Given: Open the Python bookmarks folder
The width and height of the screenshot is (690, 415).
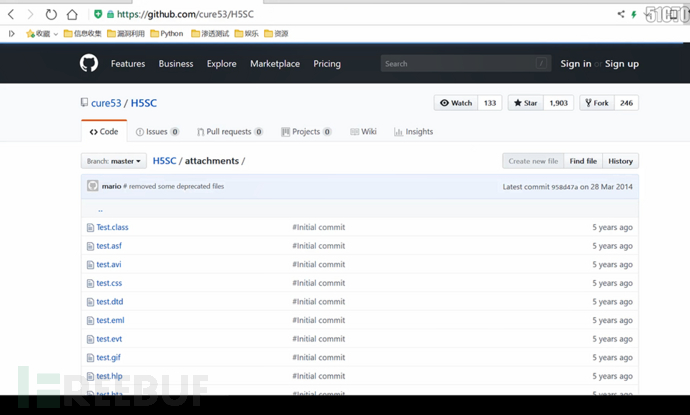Looking at the screenshot, I should click(167, 34).
